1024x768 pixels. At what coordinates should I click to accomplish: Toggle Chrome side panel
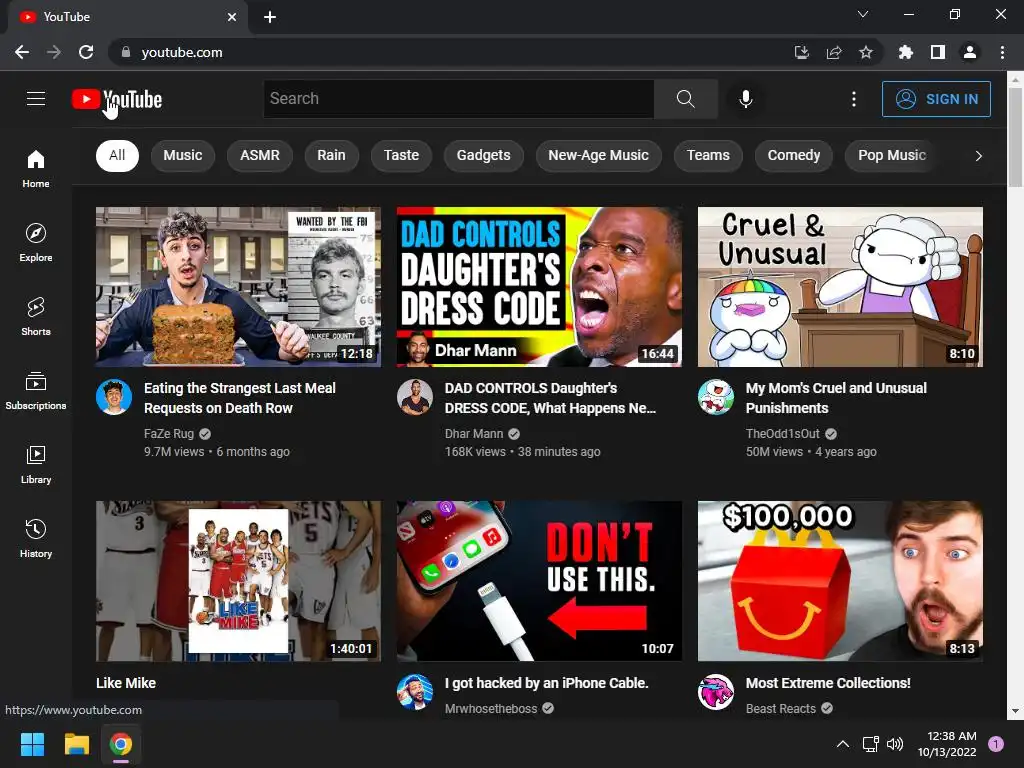coord(938,52)
